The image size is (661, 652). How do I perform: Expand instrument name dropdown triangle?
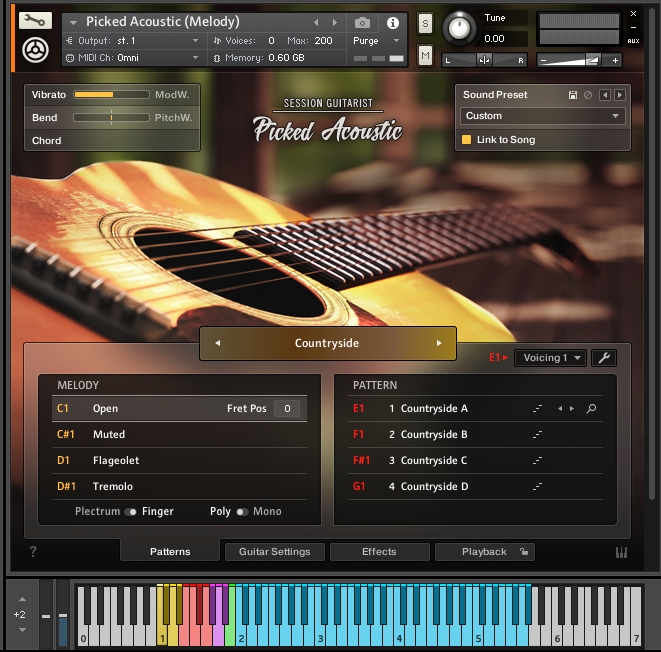[73, 23]
